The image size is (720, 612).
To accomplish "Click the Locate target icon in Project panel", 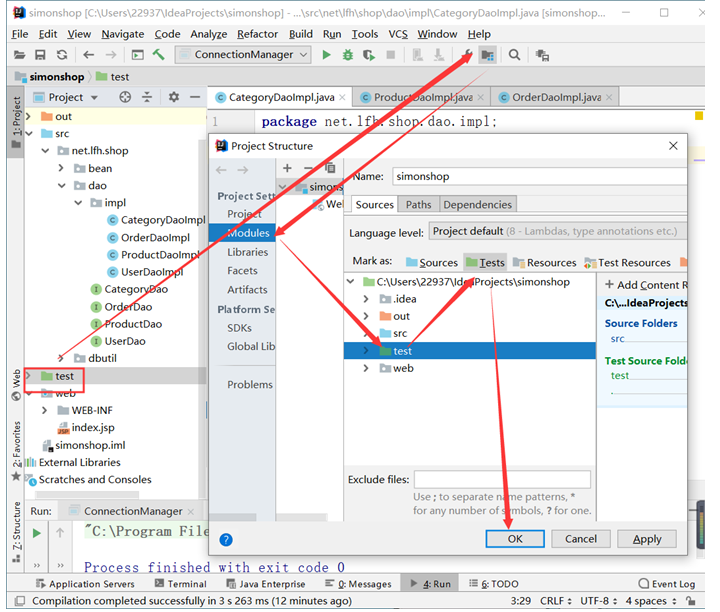I will (x=125, y=97).
